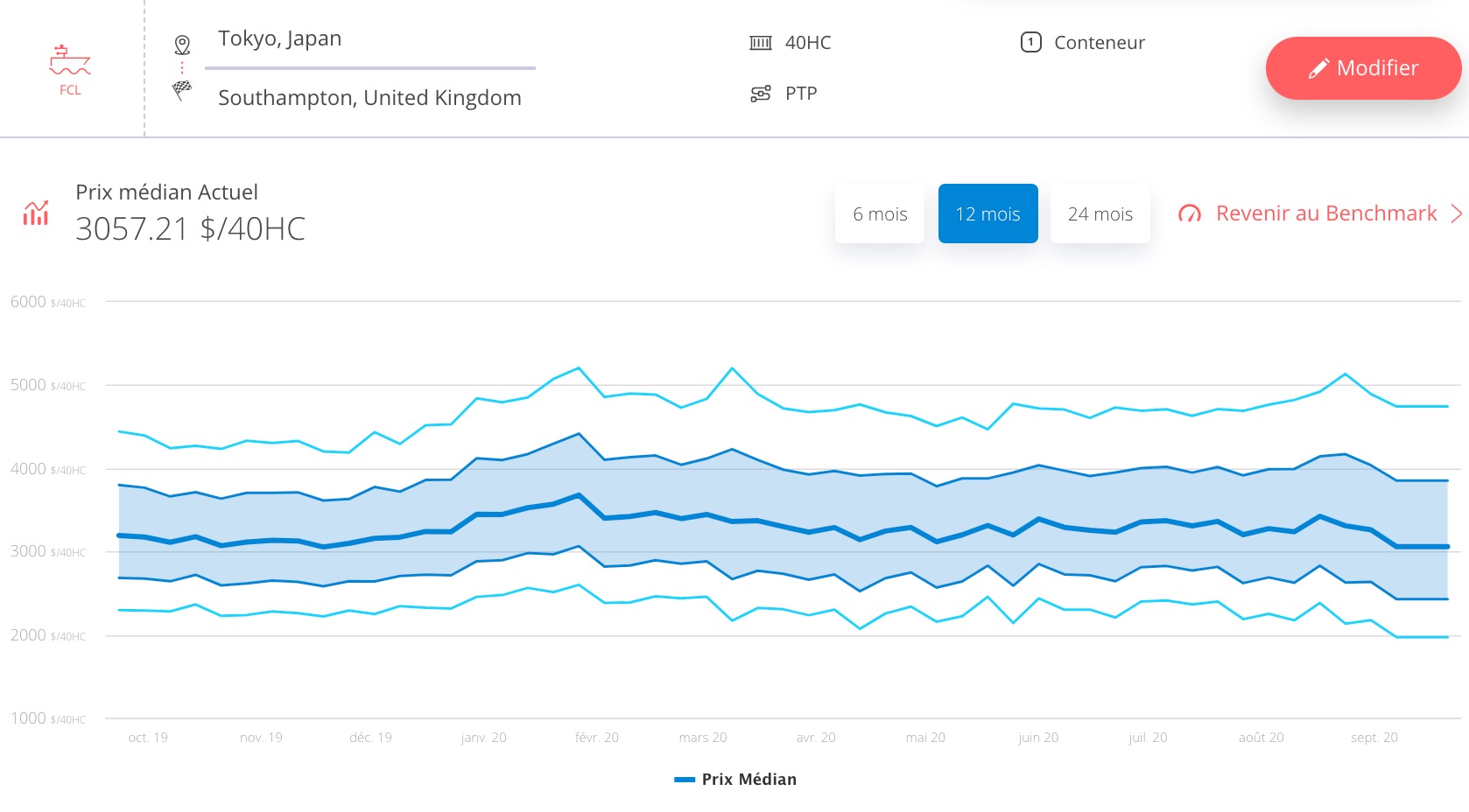The height and width of the screenshot is (812, 1469).
Task: Click the destination checkered flag icon
Action: pyautogui.click(x=182, y=89)
